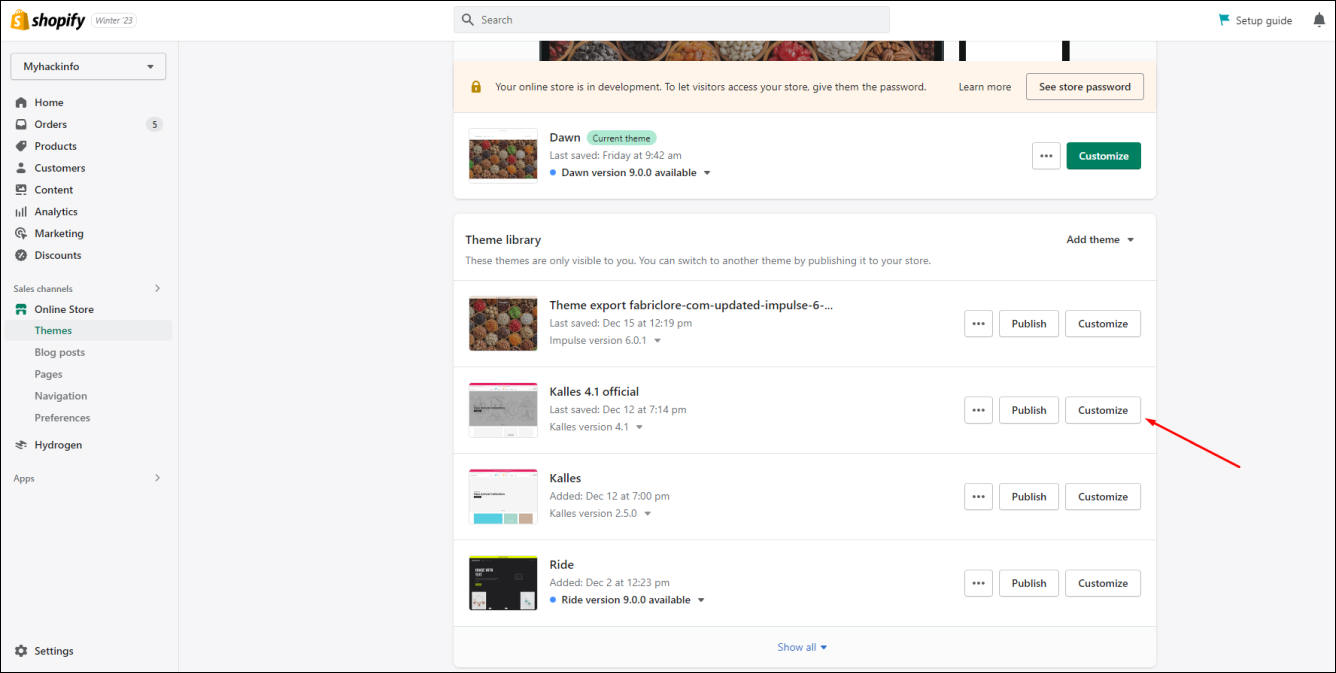The width and height of the screenshot is (1336, 673).
Task: Click the Analytics bar chart icon
Action: (21, 212)
